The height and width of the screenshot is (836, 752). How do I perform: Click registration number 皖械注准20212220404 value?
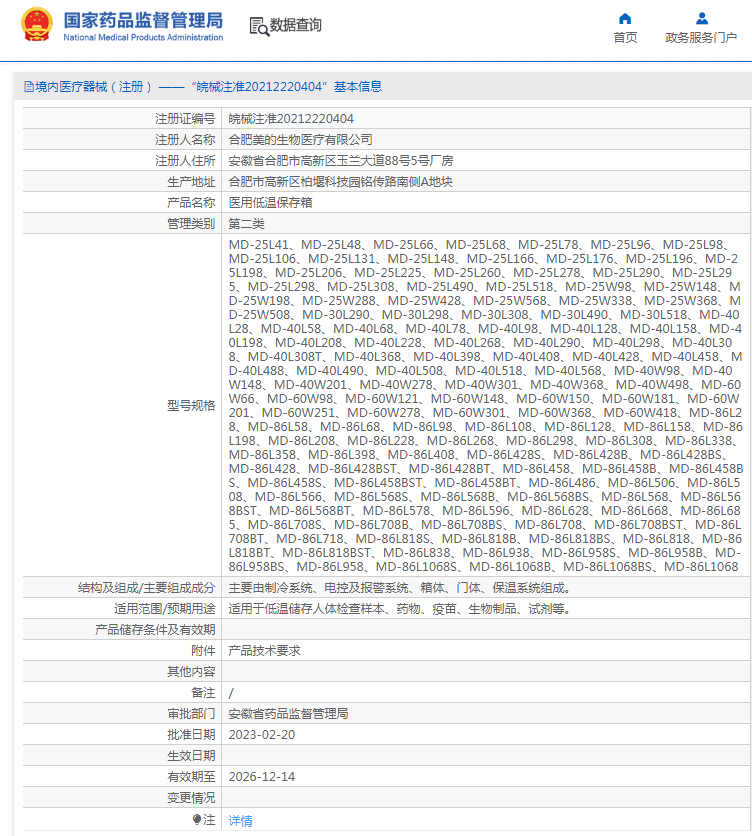coord(291,118)
